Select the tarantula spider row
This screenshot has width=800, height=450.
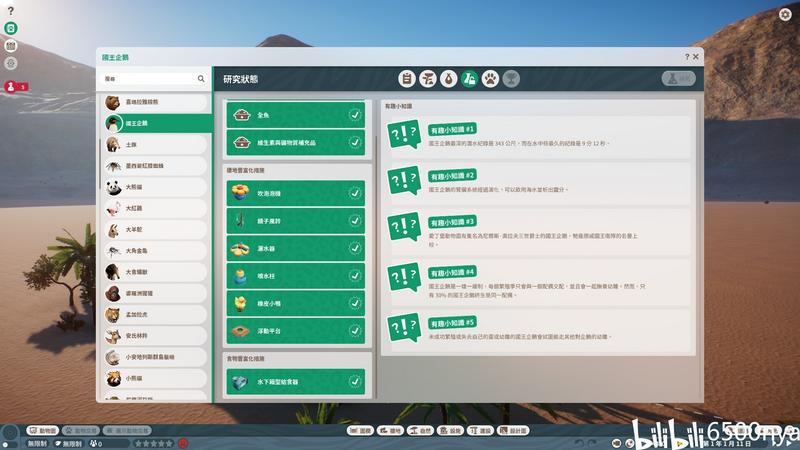[156, 166]
